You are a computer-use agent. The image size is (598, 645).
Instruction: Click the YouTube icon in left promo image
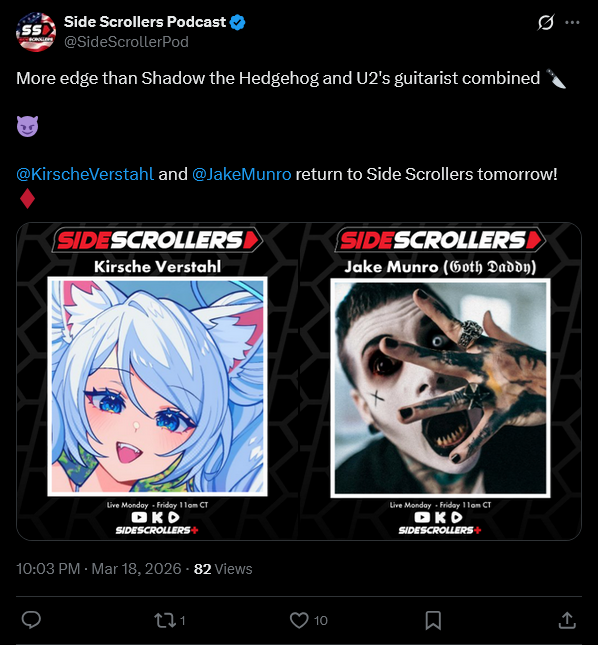[139, 517]
